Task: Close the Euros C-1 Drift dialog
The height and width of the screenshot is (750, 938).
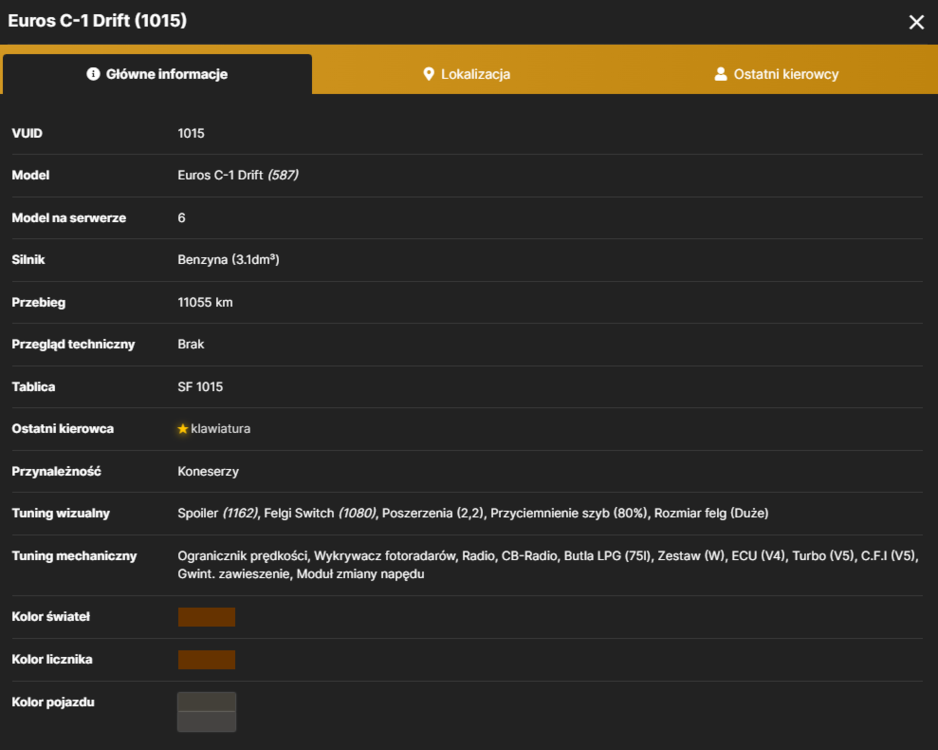Action: (916, 22)
